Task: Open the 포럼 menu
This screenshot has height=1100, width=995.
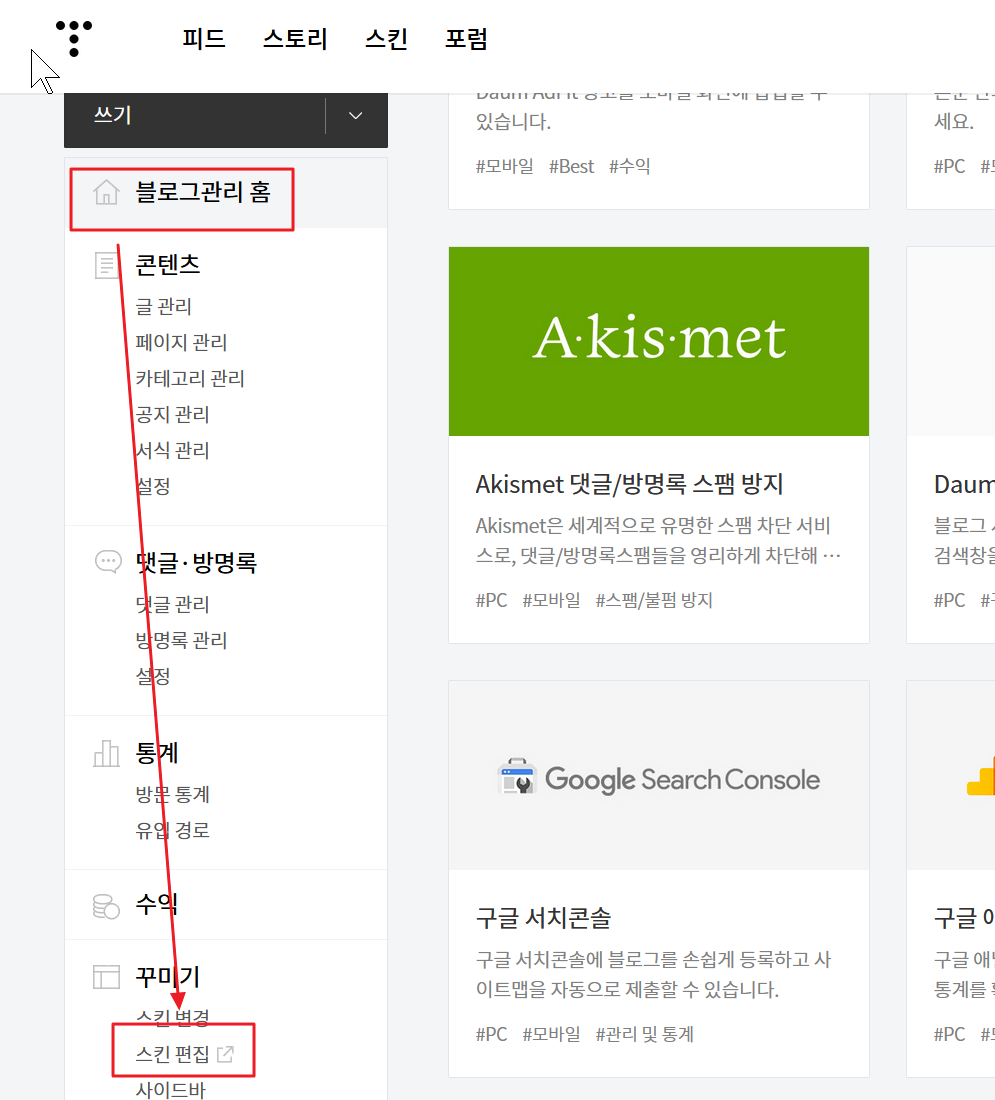Action: point(466,39)
